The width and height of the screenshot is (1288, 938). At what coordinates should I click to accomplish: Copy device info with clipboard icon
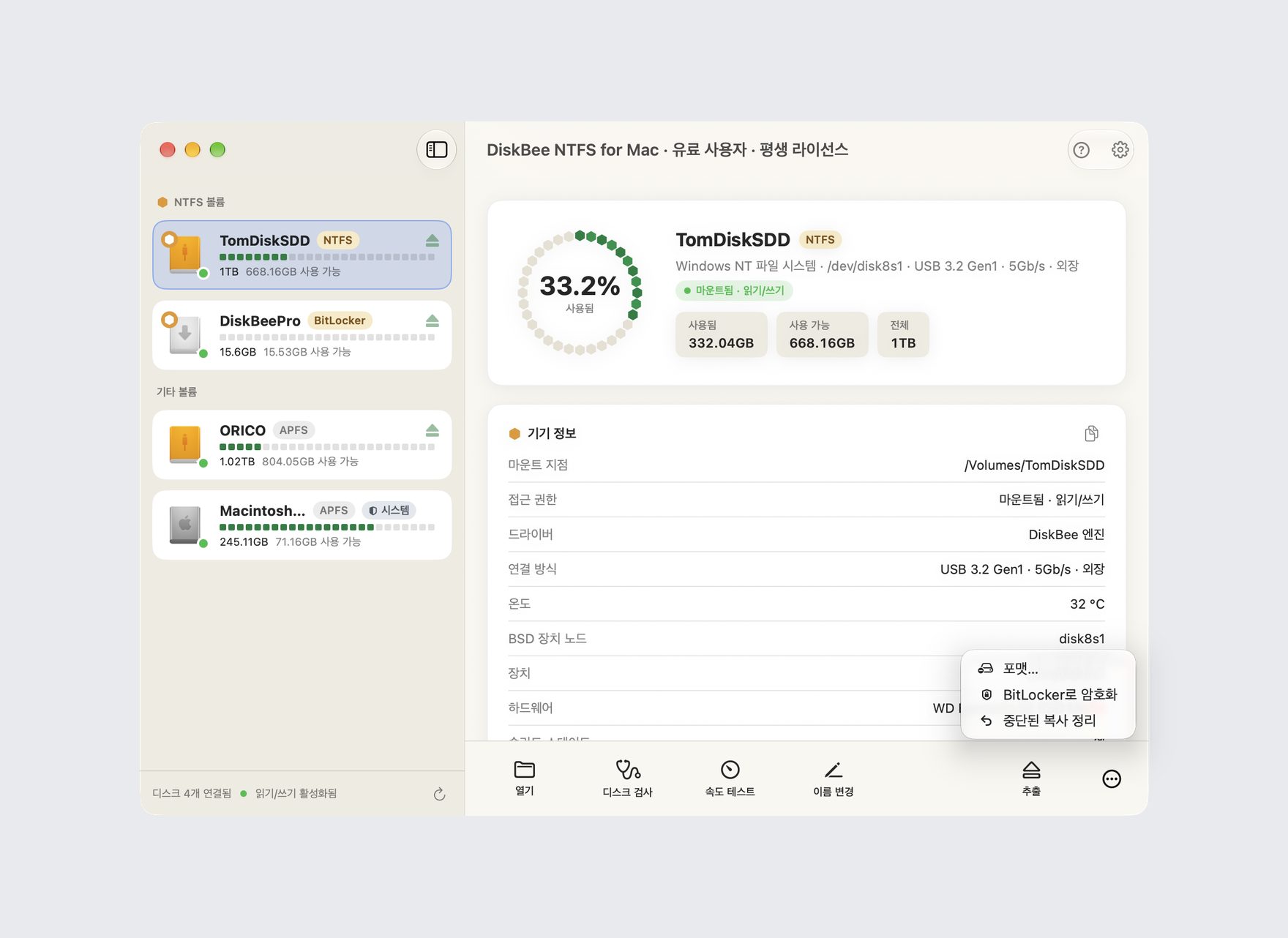(x=1091, y=434)
